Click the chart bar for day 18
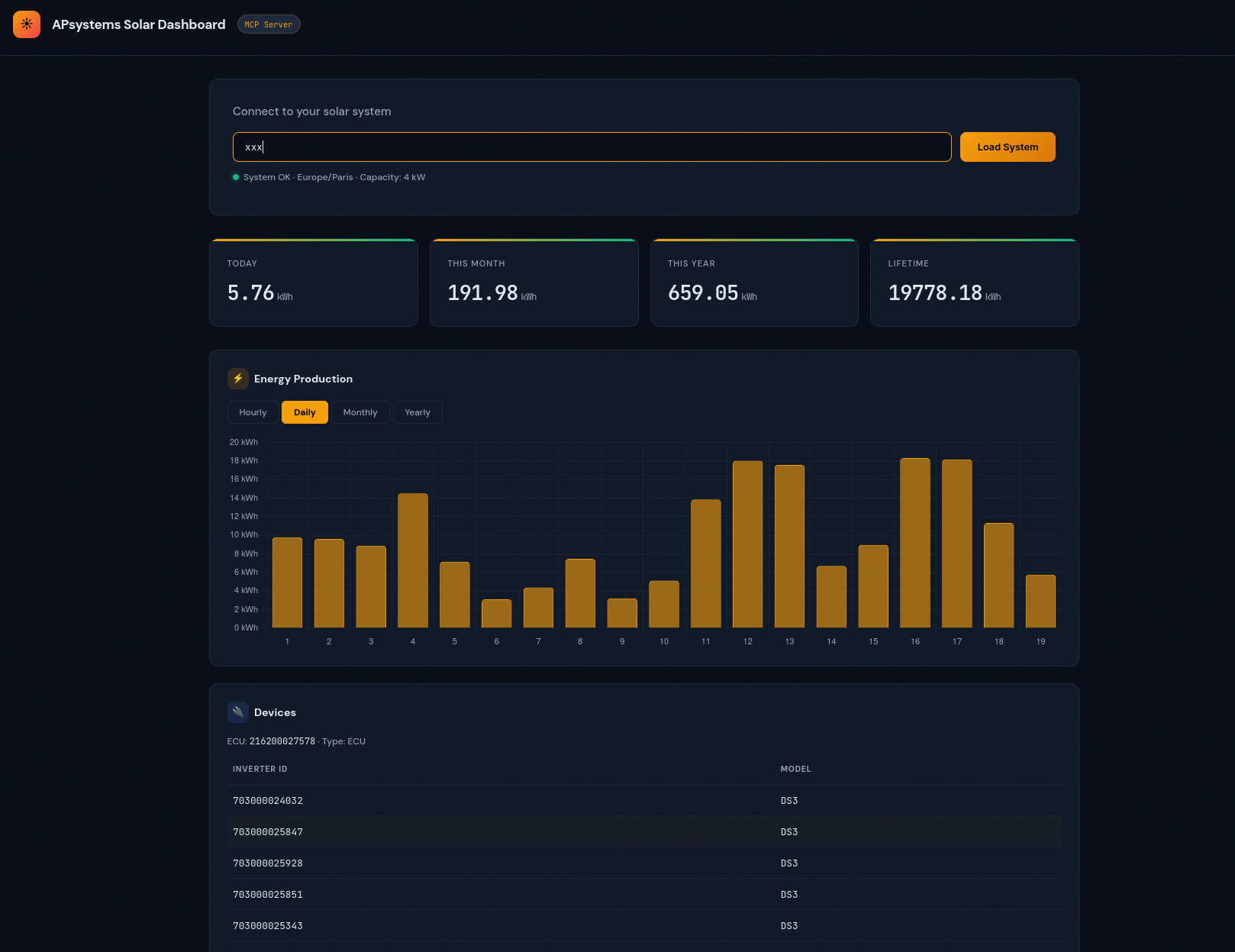Screen dimensions: 1235x952 999,576
